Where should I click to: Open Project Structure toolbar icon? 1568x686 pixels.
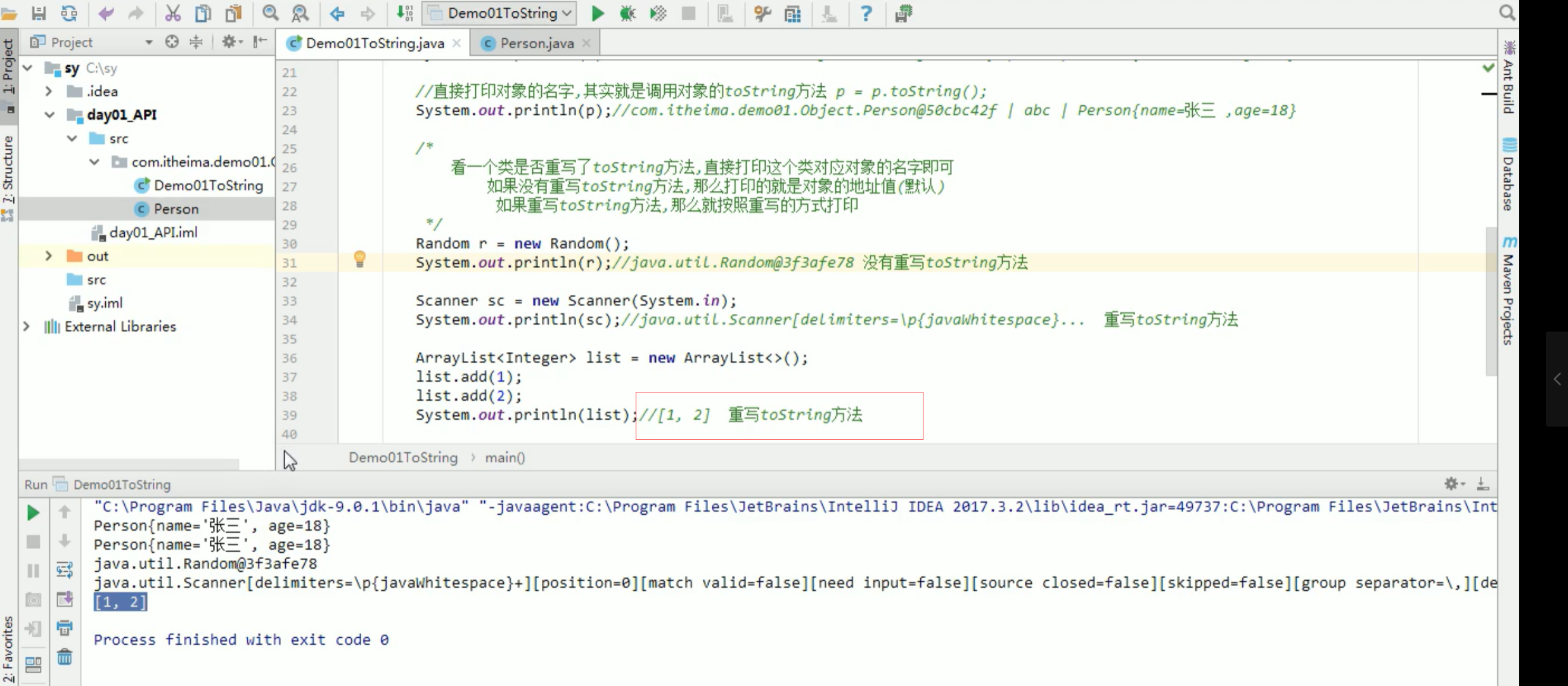[792, 13]
